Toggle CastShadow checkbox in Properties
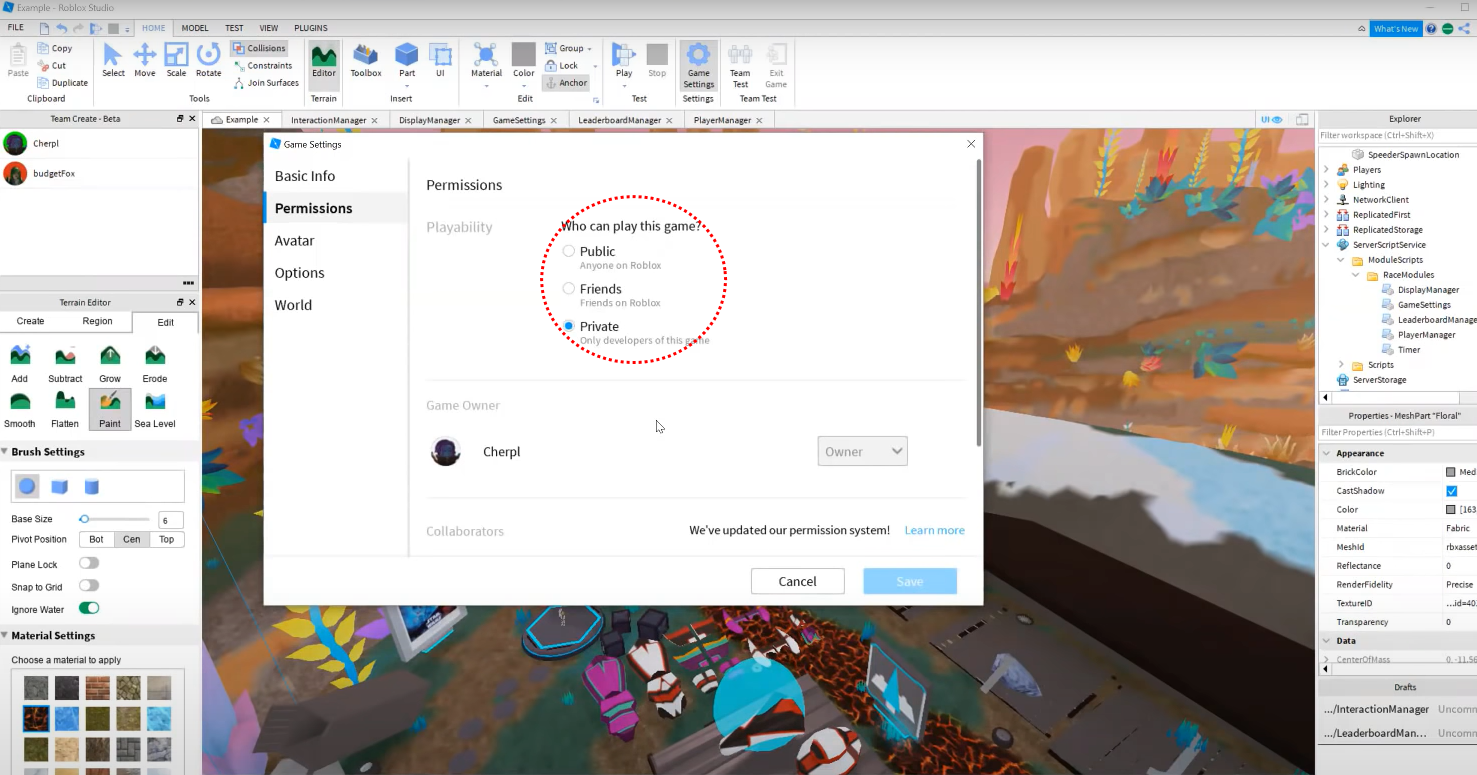This screenshot has width=1477, height=775. [x=1452, y=491]
